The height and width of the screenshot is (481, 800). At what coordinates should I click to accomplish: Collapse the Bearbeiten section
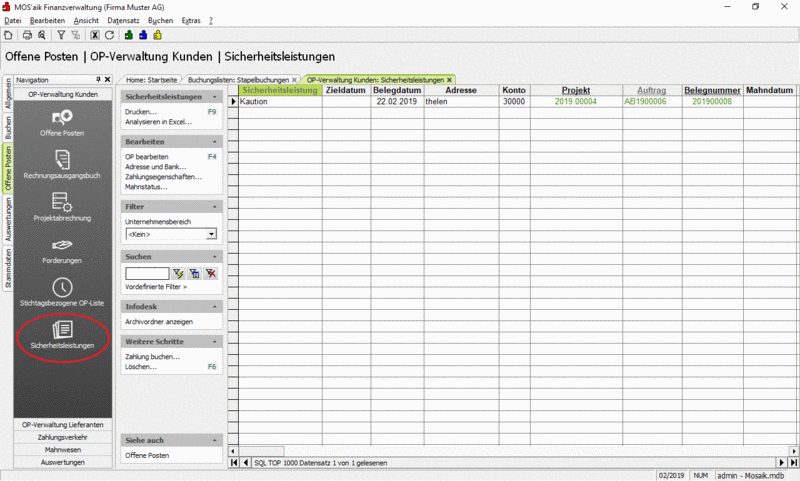tap(214, 142)
